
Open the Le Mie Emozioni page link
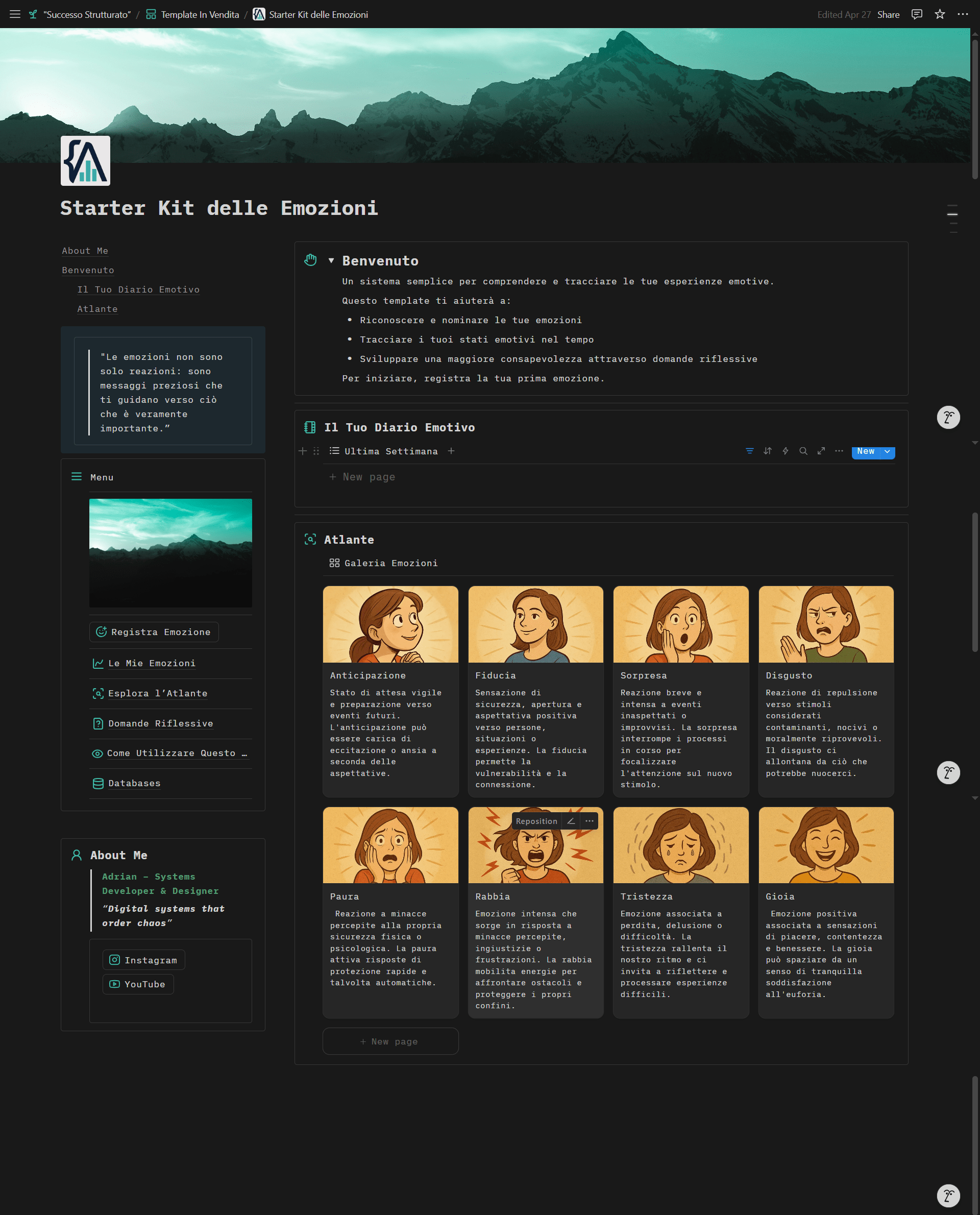pos(144,663)
